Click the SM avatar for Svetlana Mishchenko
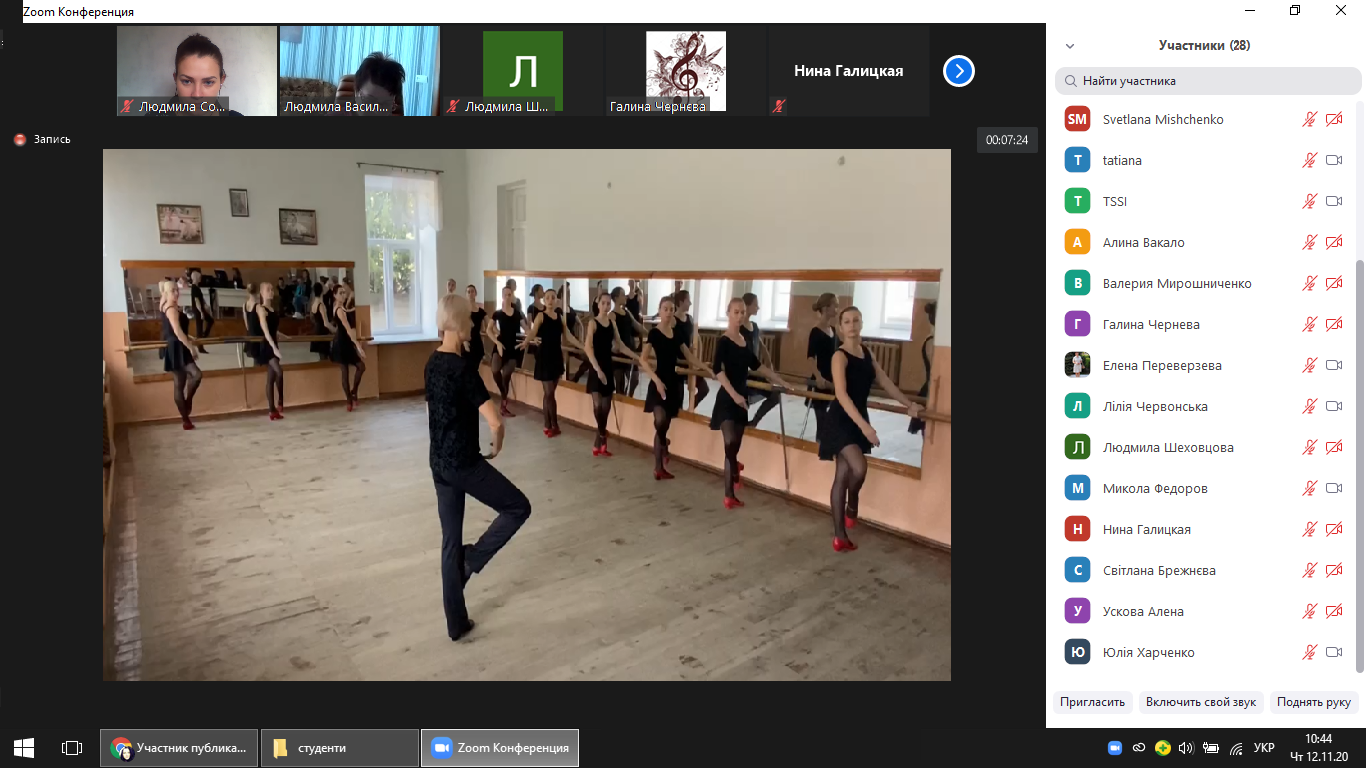Screen dimensions: 1366x768 click(x=1077, y=120)
